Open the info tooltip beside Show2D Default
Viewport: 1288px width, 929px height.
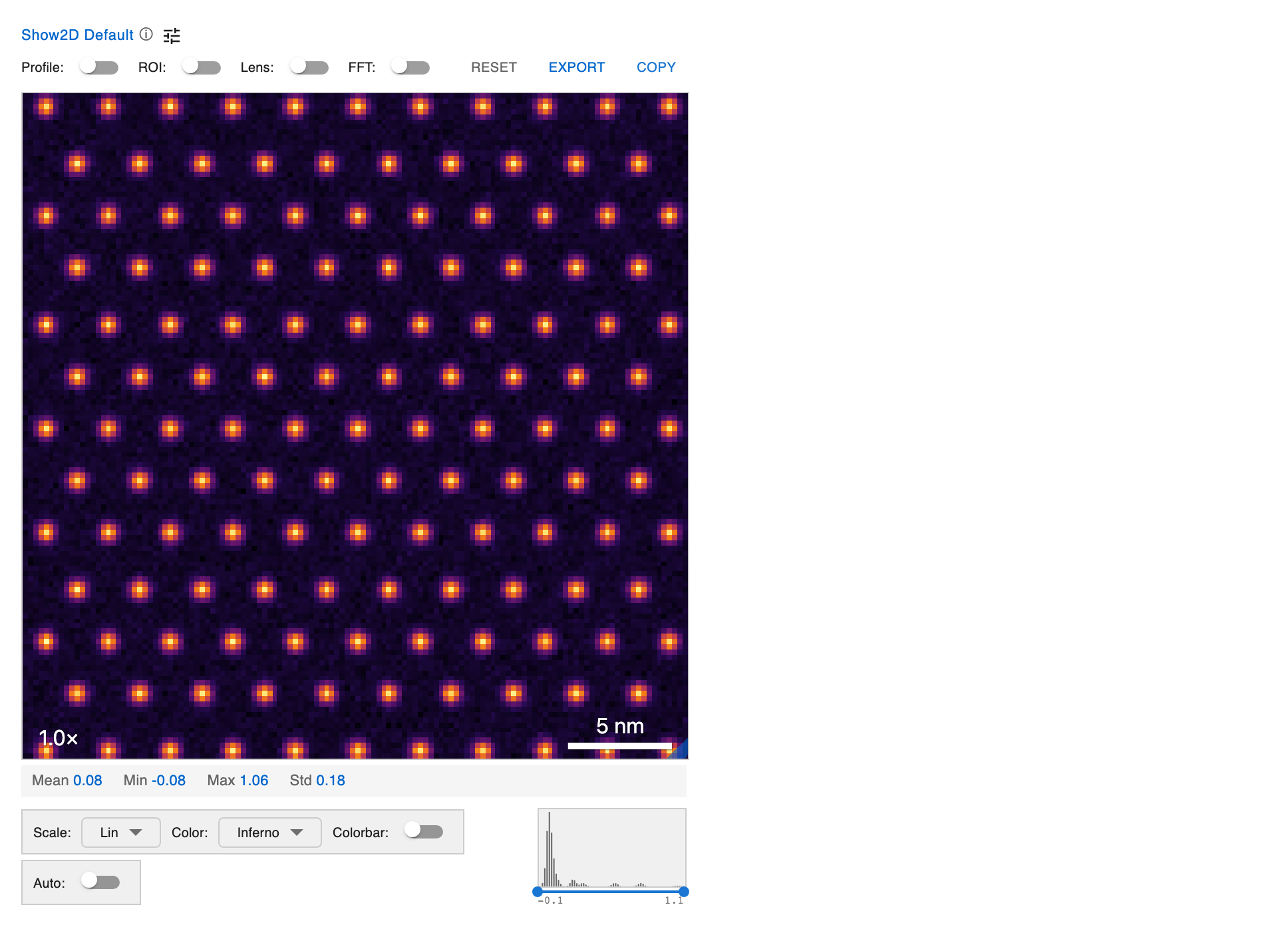(x=146, y=35)
